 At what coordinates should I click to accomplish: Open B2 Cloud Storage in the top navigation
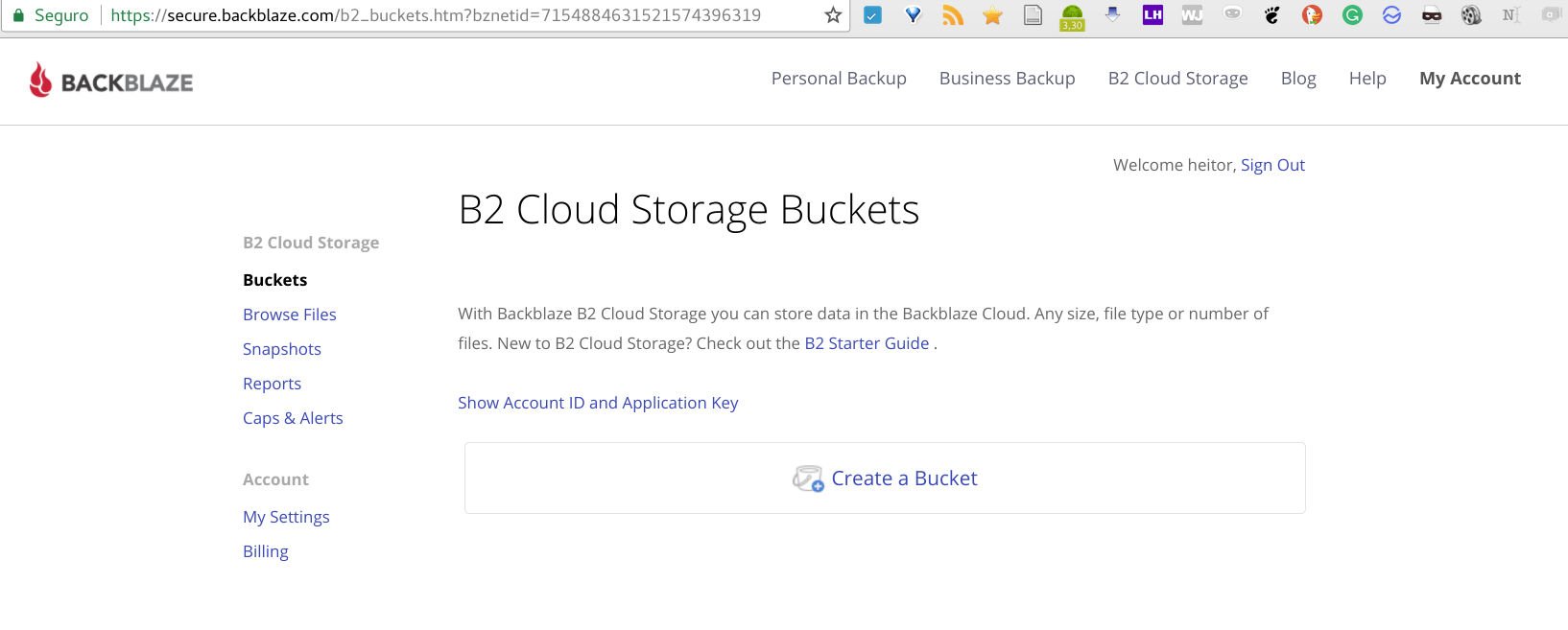[1177, 79]
